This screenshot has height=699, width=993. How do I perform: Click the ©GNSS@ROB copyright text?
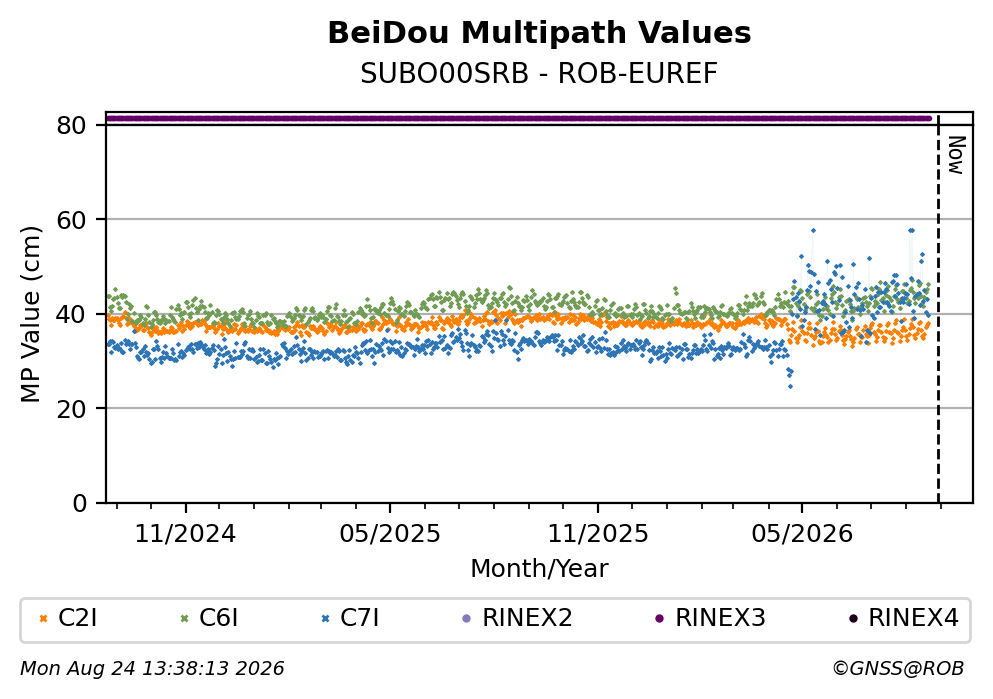[898, 669]
